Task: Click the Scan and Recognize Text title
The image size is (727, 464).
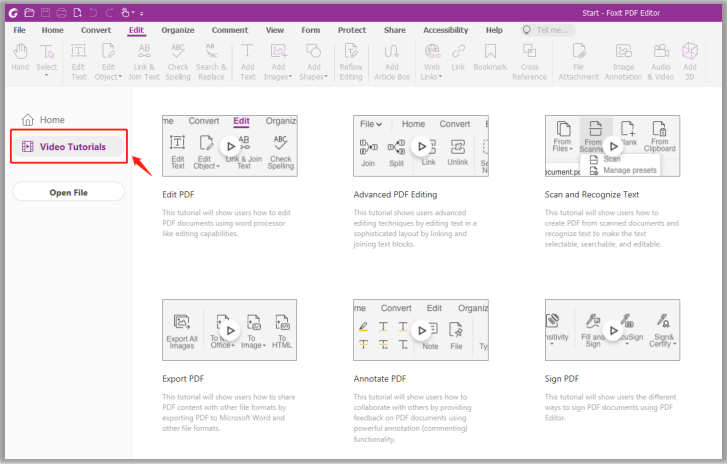Action: click(x=592, y=195)
